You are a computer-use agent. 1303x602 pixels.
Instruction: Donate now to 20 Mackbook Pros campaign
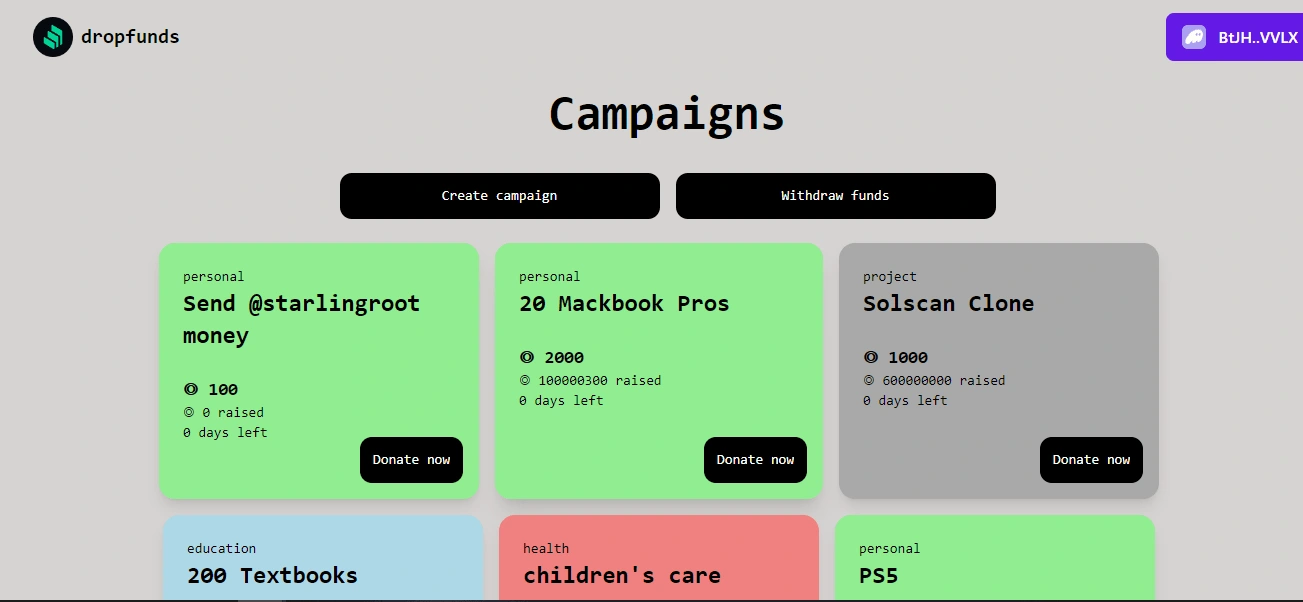(x=755, y=460)
